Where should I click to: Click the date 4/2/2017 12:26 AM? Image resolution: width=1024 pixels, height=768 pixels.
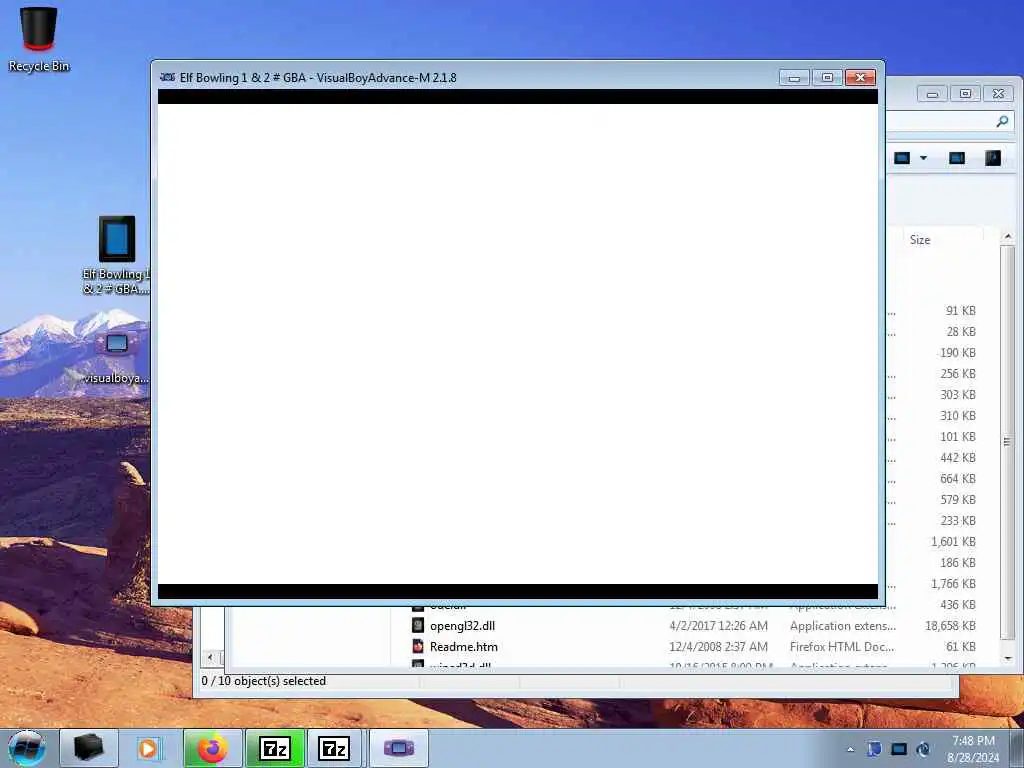718,626
